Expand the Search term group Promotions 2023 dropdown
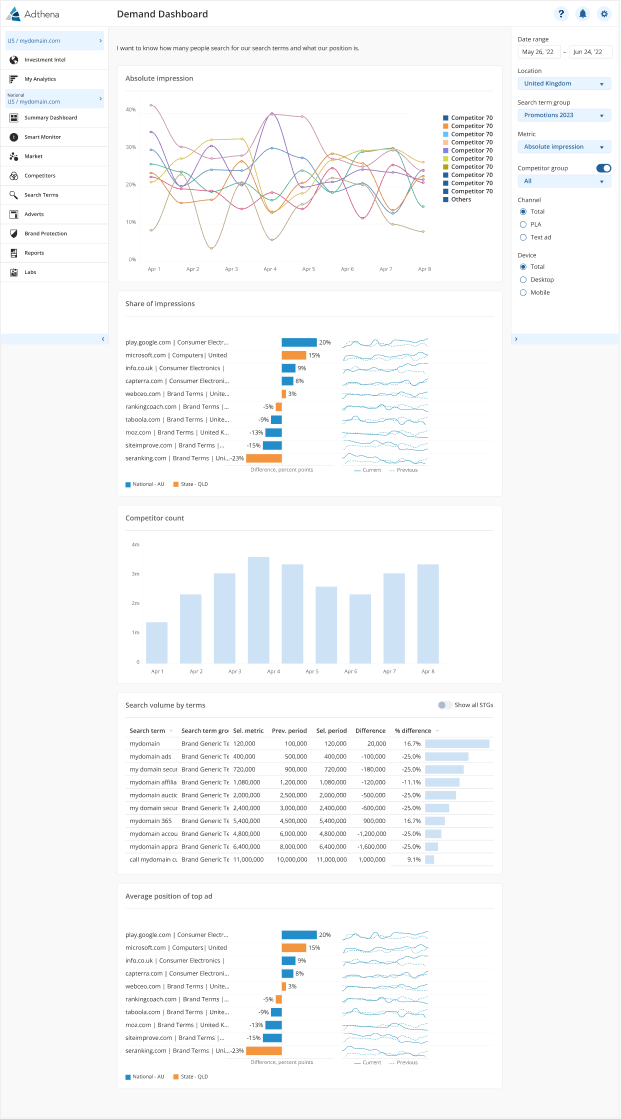621x1119 pixels. 564,115
